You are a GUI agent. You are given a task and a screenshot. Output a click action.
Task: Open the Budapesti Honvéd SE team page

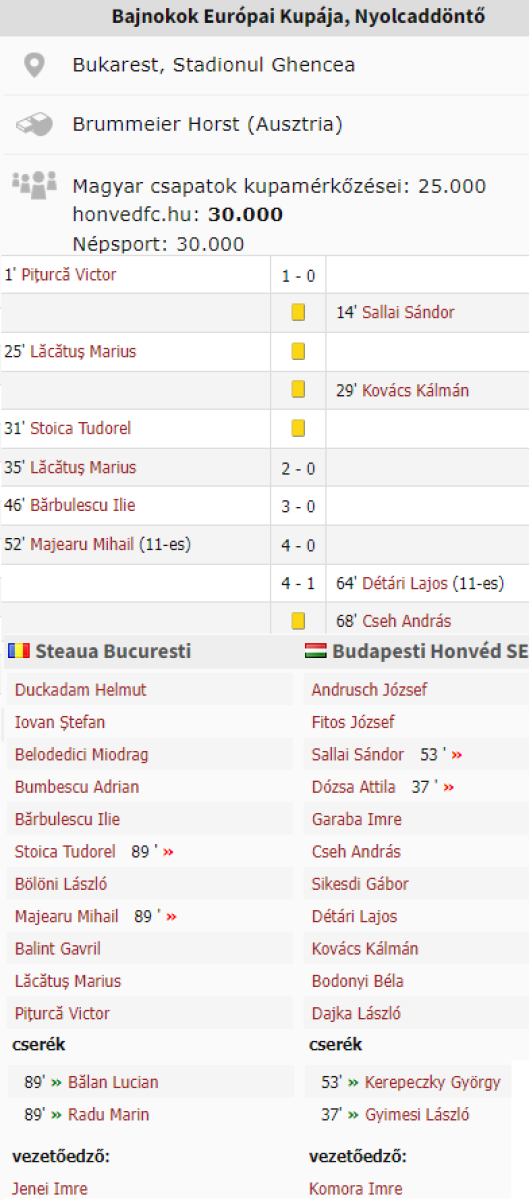pyautogui.click(x=430, y=651)
